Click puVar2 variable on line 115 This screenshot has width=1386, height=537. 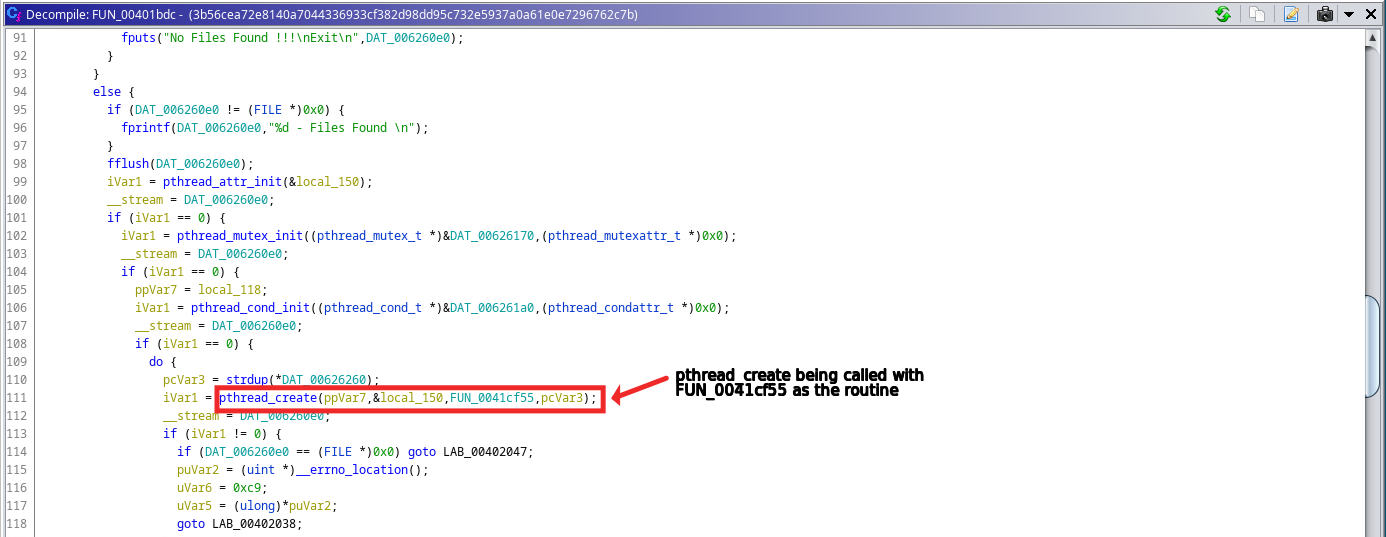coord(198,470)
